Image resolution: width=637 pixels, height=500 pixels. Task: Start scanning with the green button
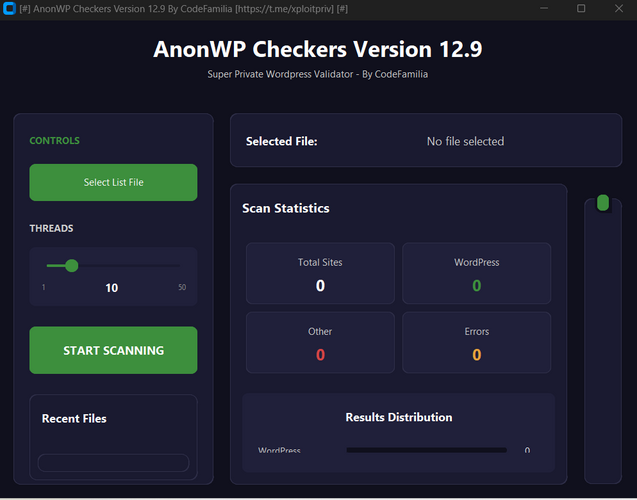113,350
